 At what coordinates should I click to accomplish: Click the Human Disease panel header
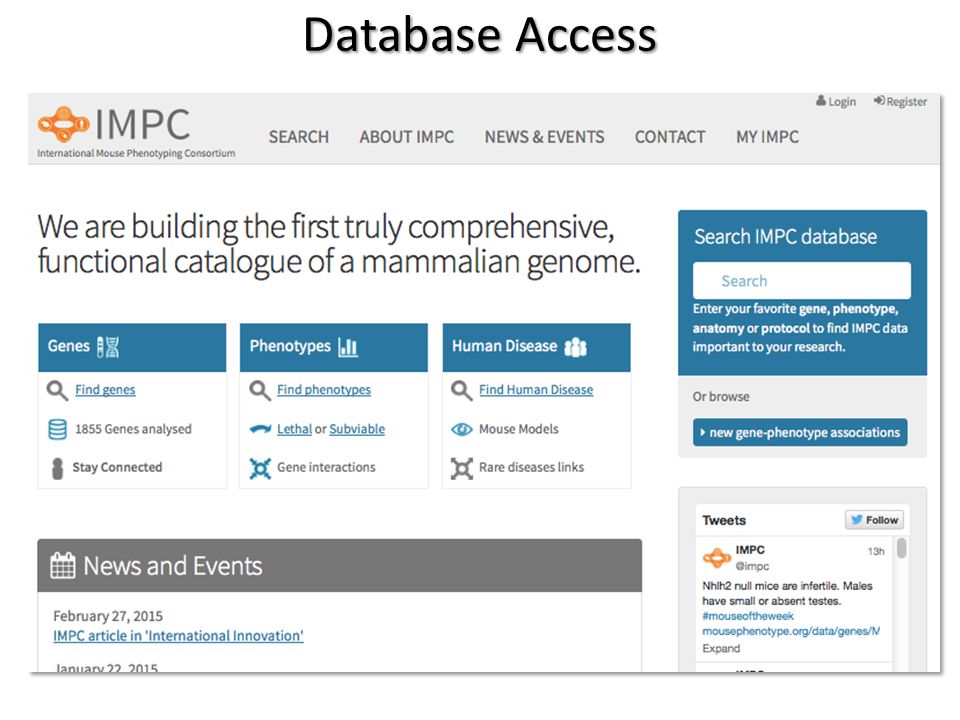point(536,347)
